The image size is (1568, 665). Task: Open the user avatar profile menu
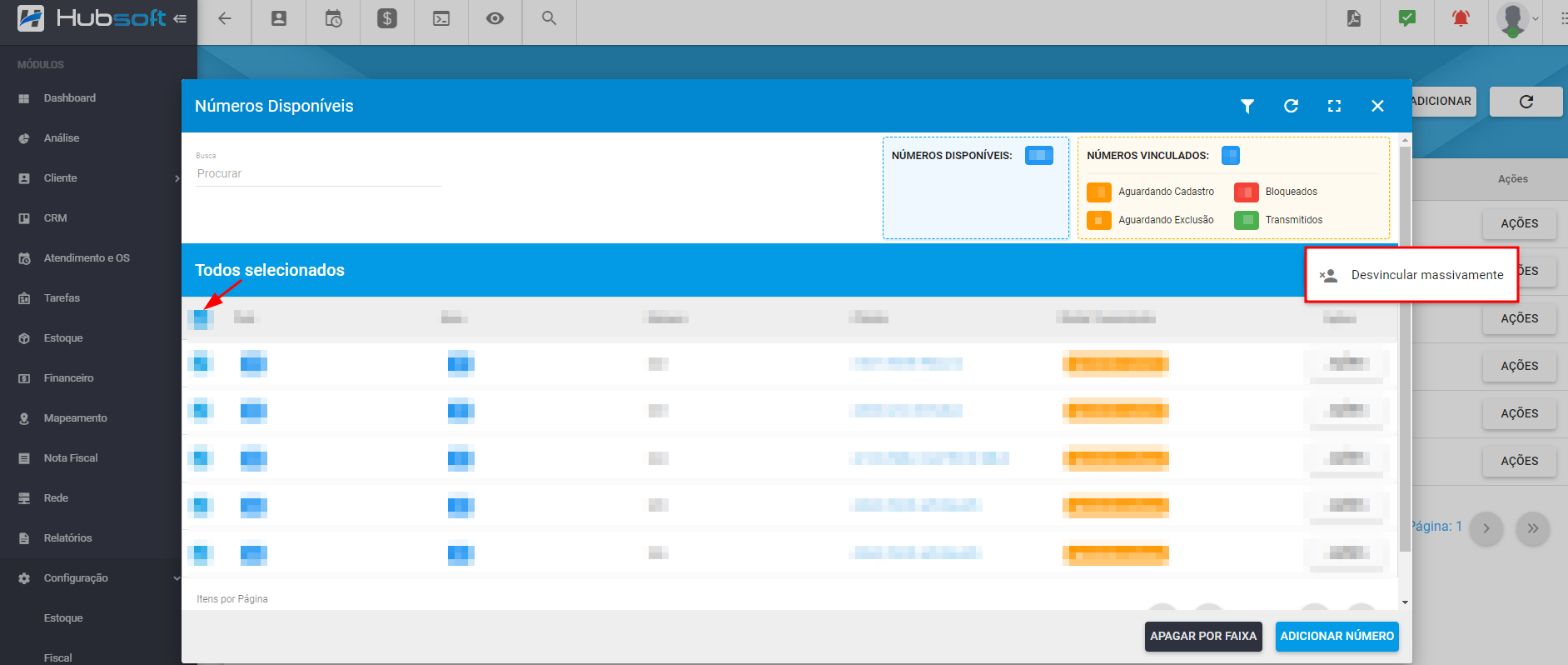click(1513, 19)
